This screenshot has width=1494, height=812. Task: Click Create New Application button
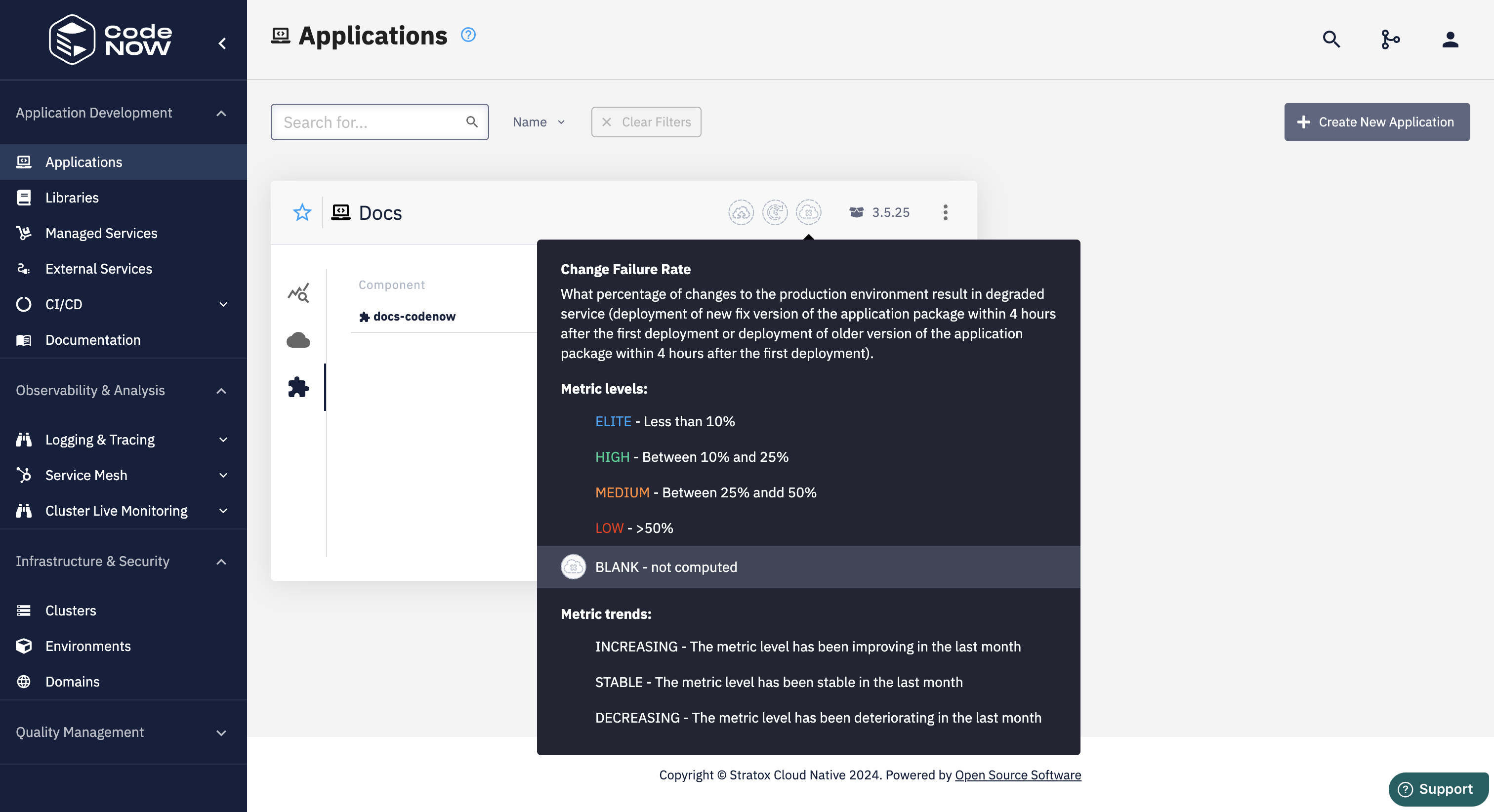coord(1376,122)
